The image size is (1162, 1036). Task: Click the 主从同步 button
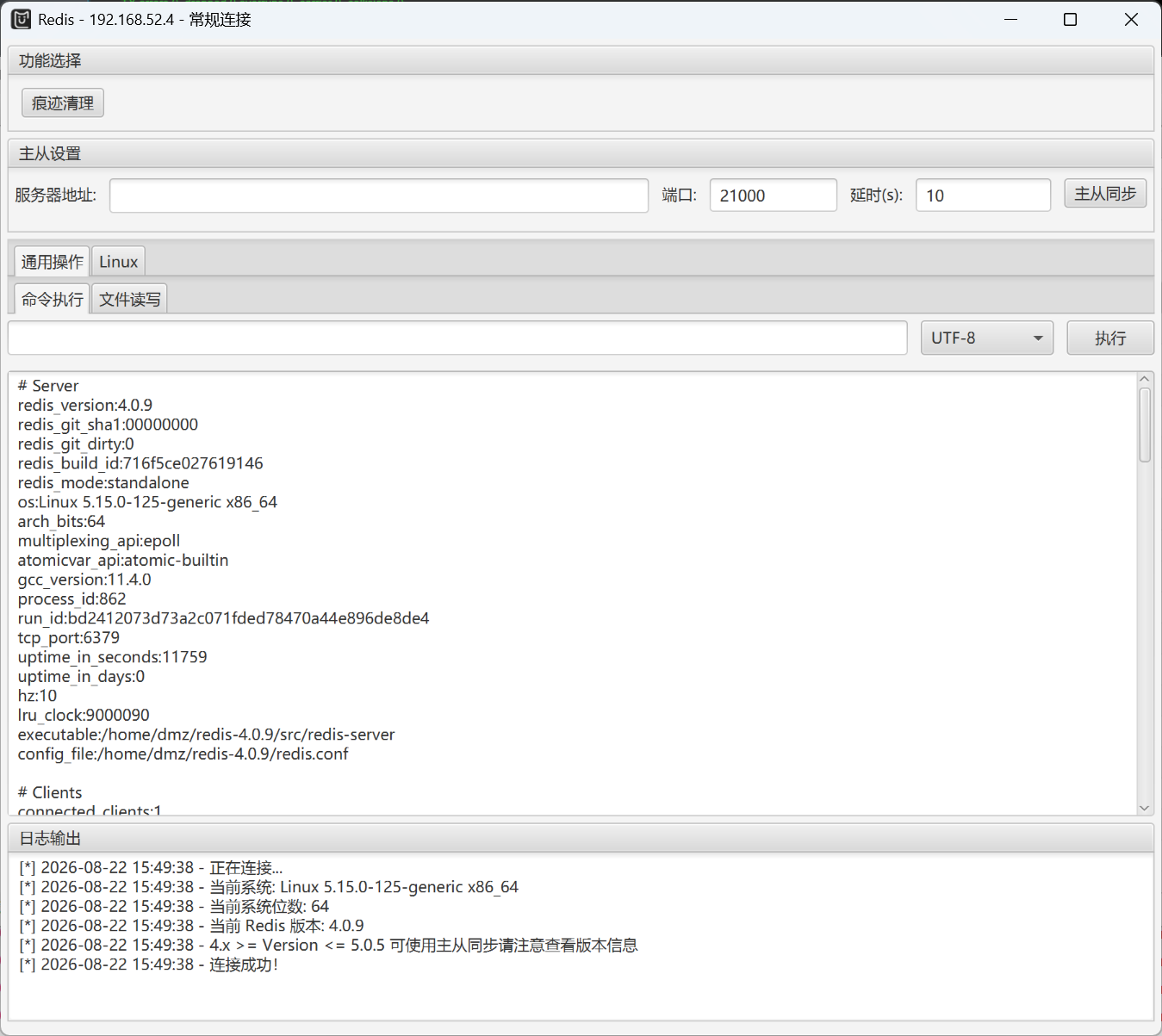[x=1105, y=194]
